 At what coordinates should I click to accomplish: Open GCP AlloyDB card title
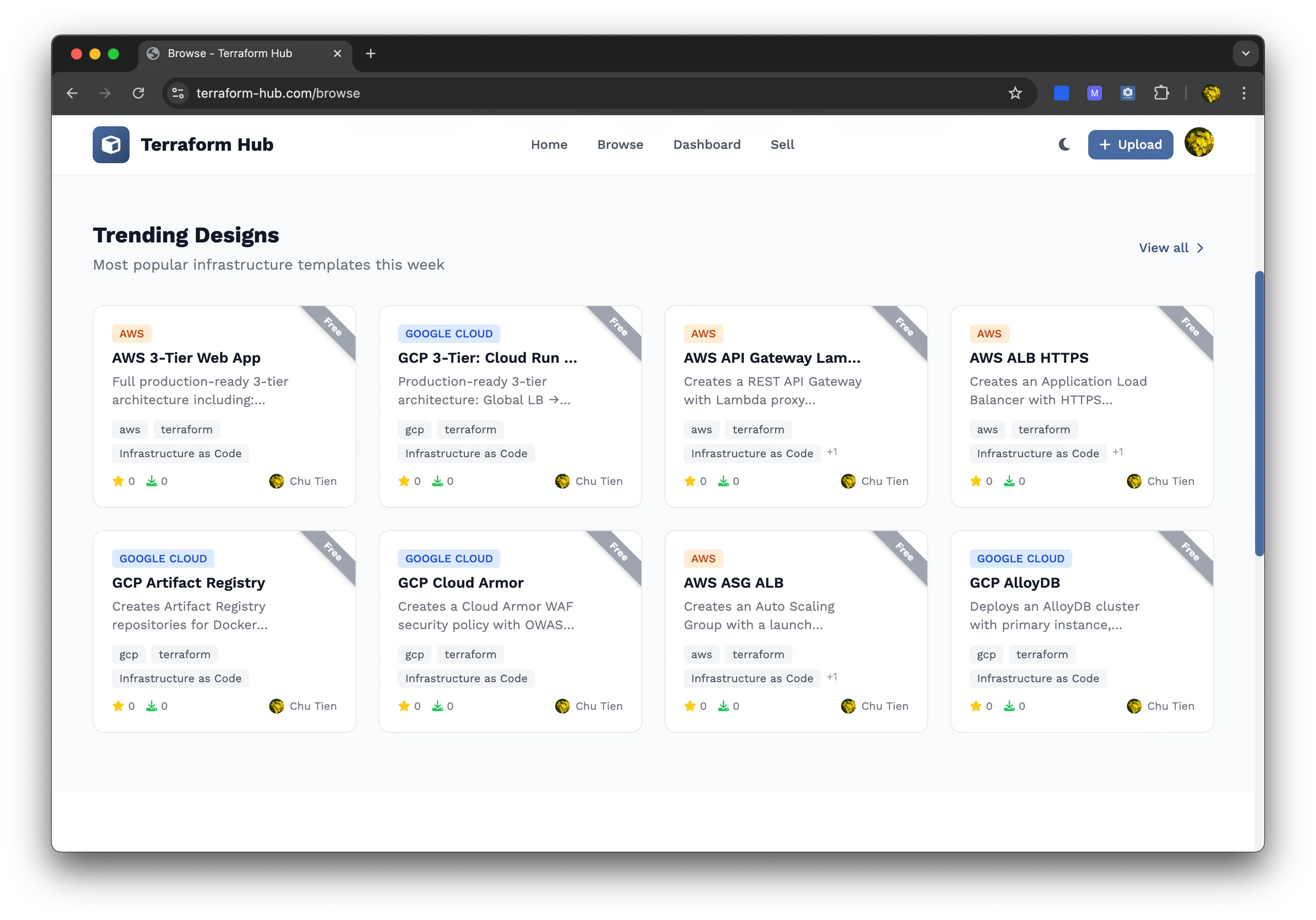point(1014,583)
